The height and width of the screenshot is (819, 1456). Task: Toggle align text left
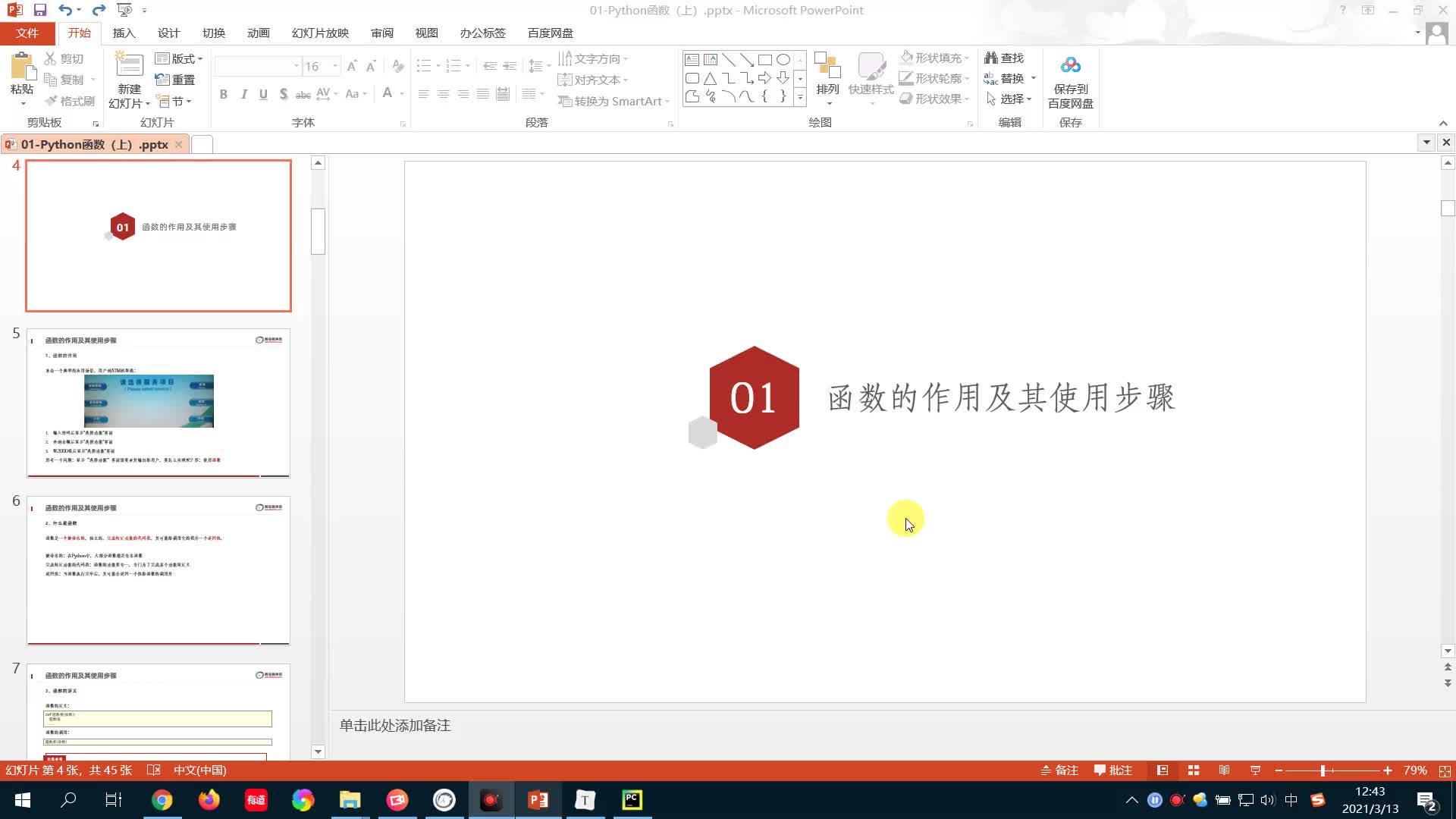pos(423,94)
